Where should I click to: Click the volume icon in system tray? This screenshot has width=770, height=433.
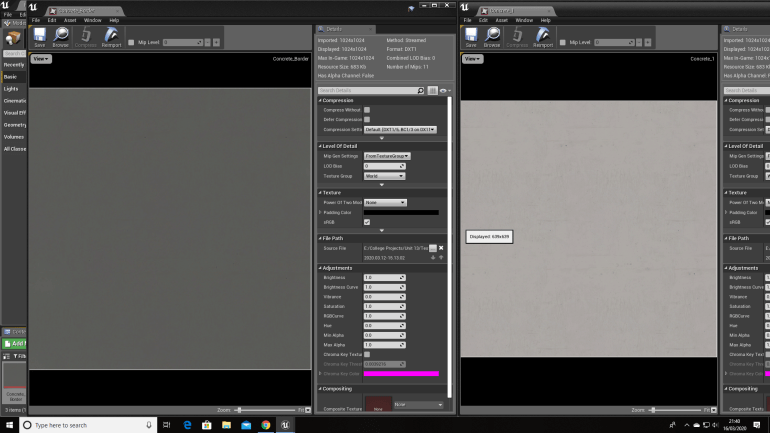(x=715, y=425)
